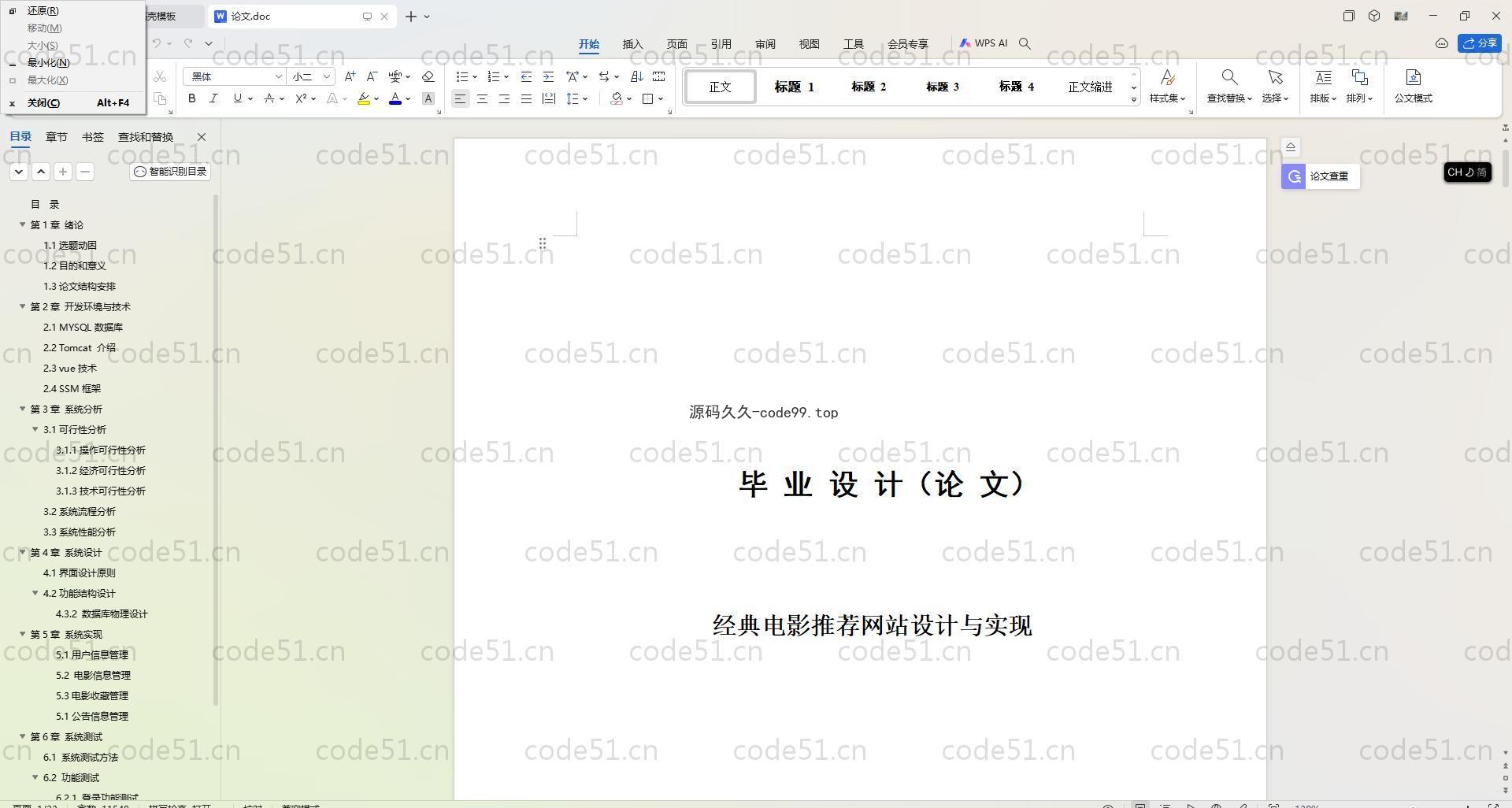Decrease font size with A- icon
The height and width of the screenshot is (808, 1512).
pyautogui.click(x=372, y=76)
